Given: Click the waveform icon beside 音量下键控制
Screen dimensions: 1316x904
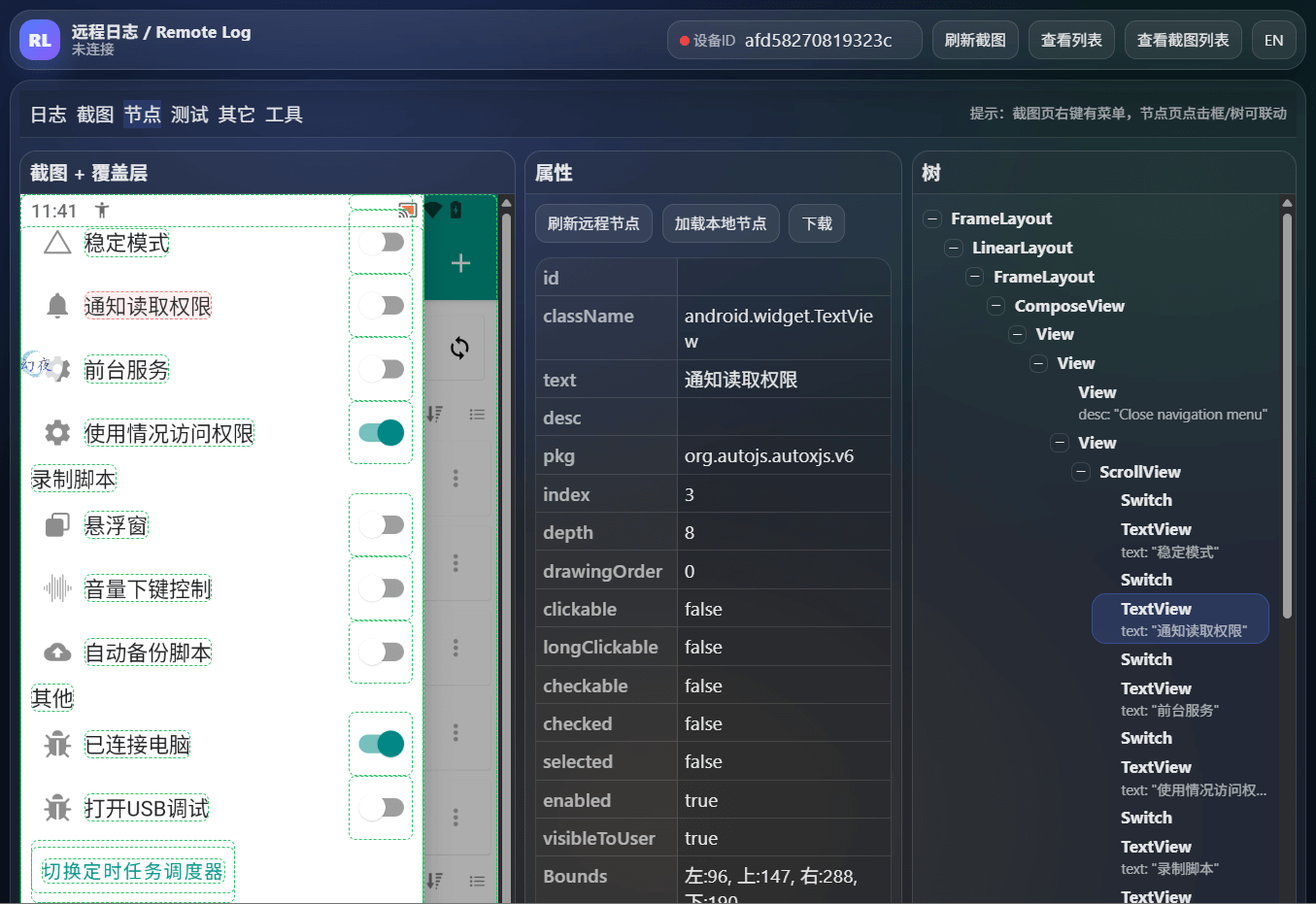Looking at the screenshot, I should click(x=57, y=588).
